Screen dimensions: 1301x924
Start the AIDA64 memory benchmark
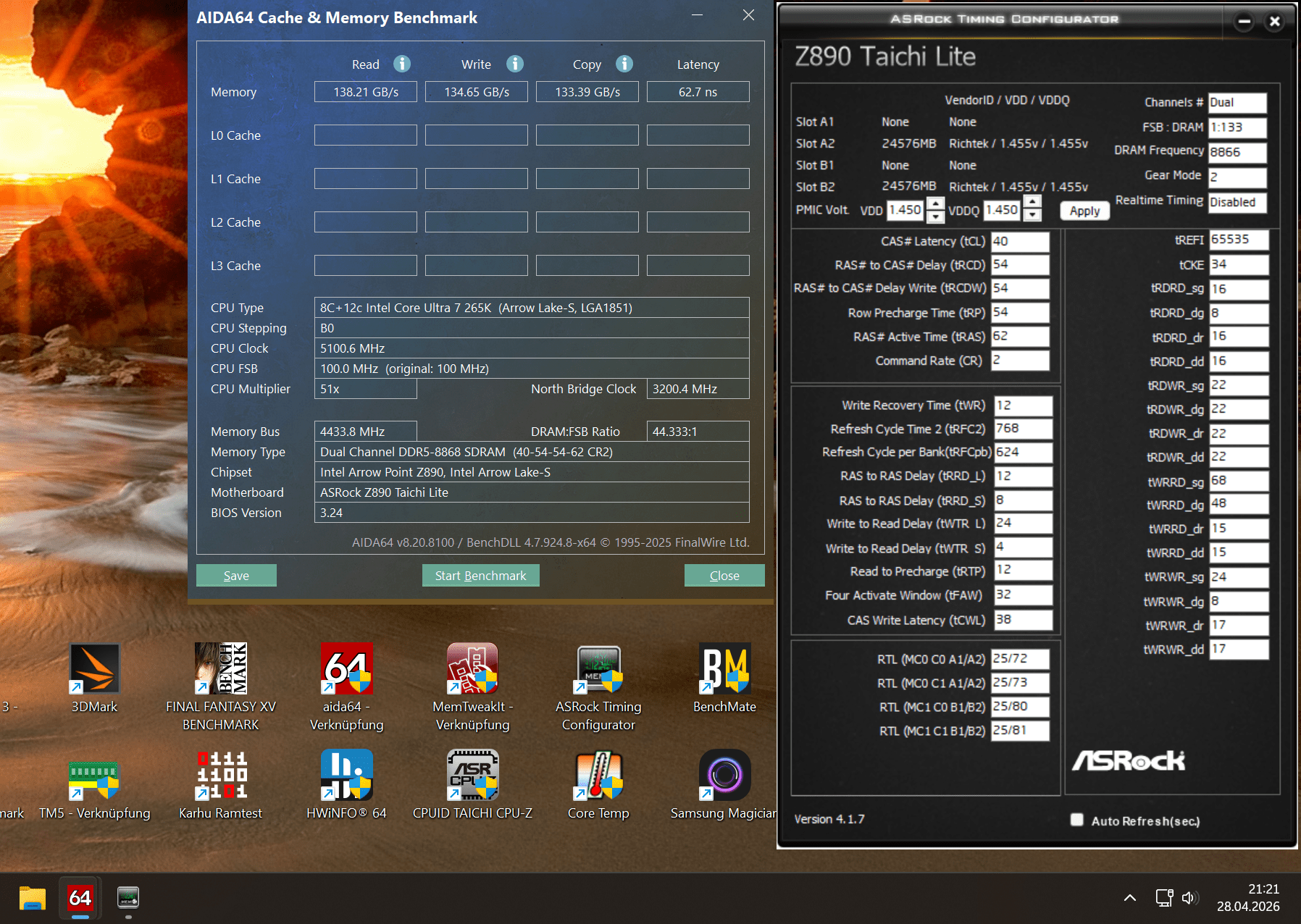point(481,576)
